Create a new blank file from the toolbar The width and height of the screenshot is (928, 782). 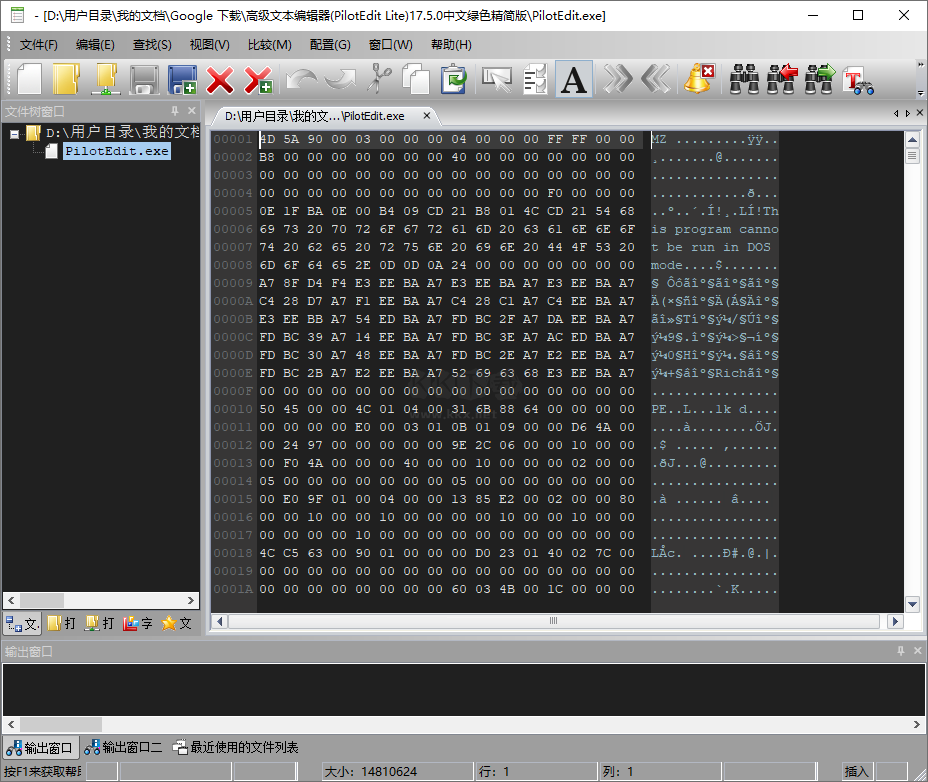tap(29, 79)
